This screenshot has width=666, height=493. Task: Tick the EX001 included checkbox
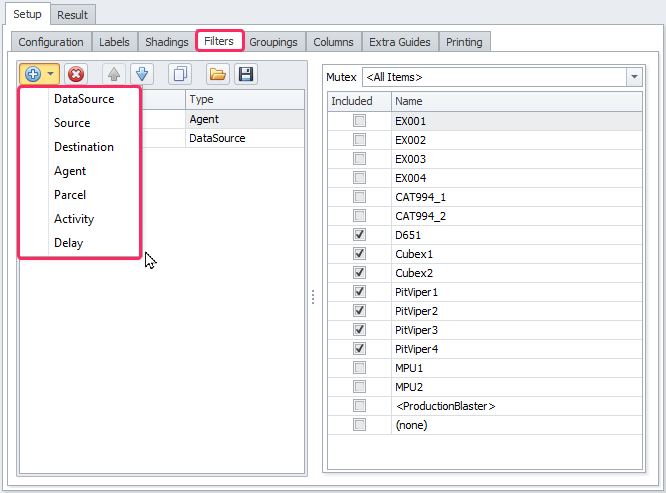point(359,120)
